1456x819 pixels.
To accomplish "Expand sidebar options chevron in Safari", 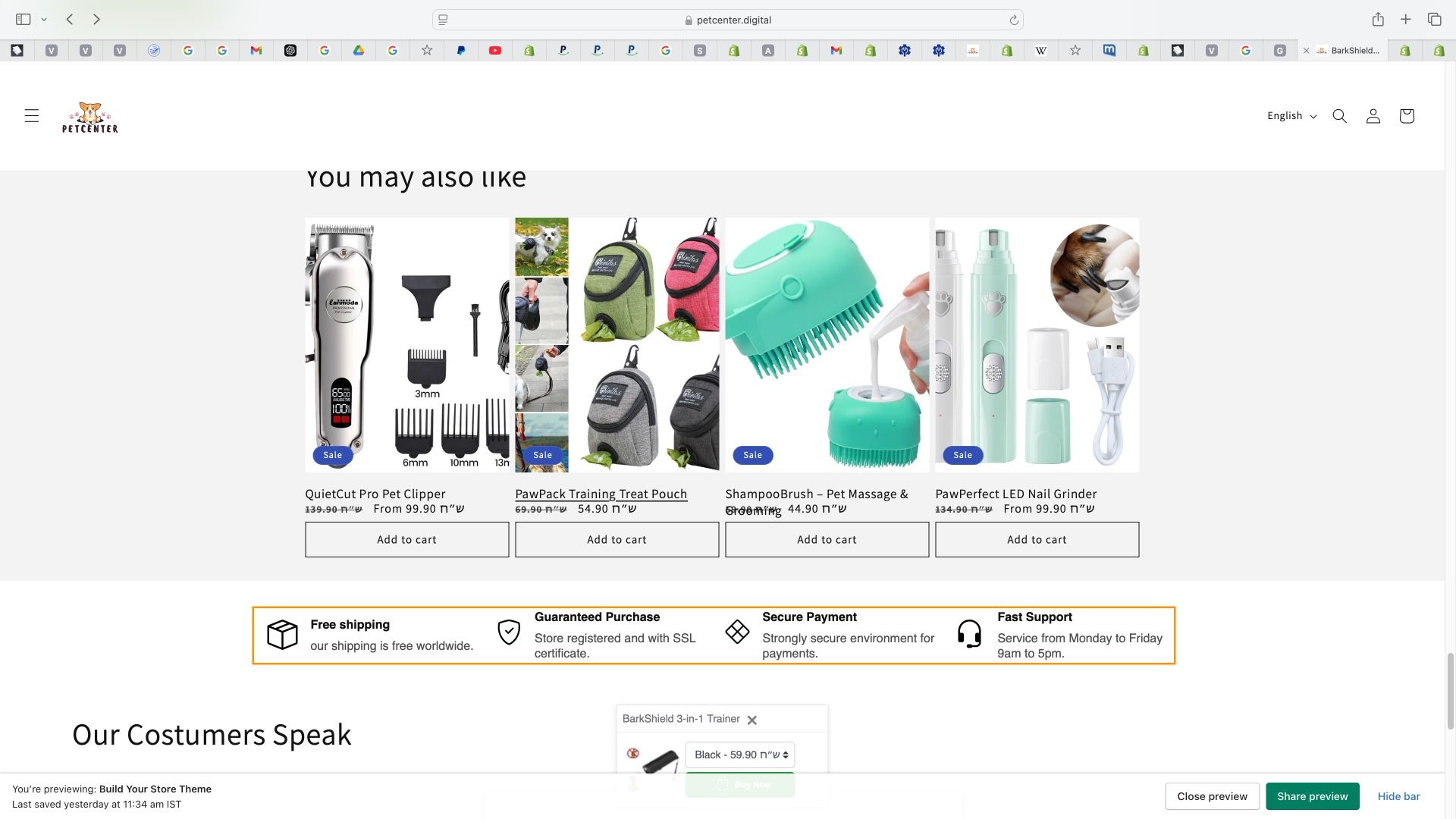I will click(44, 20).
